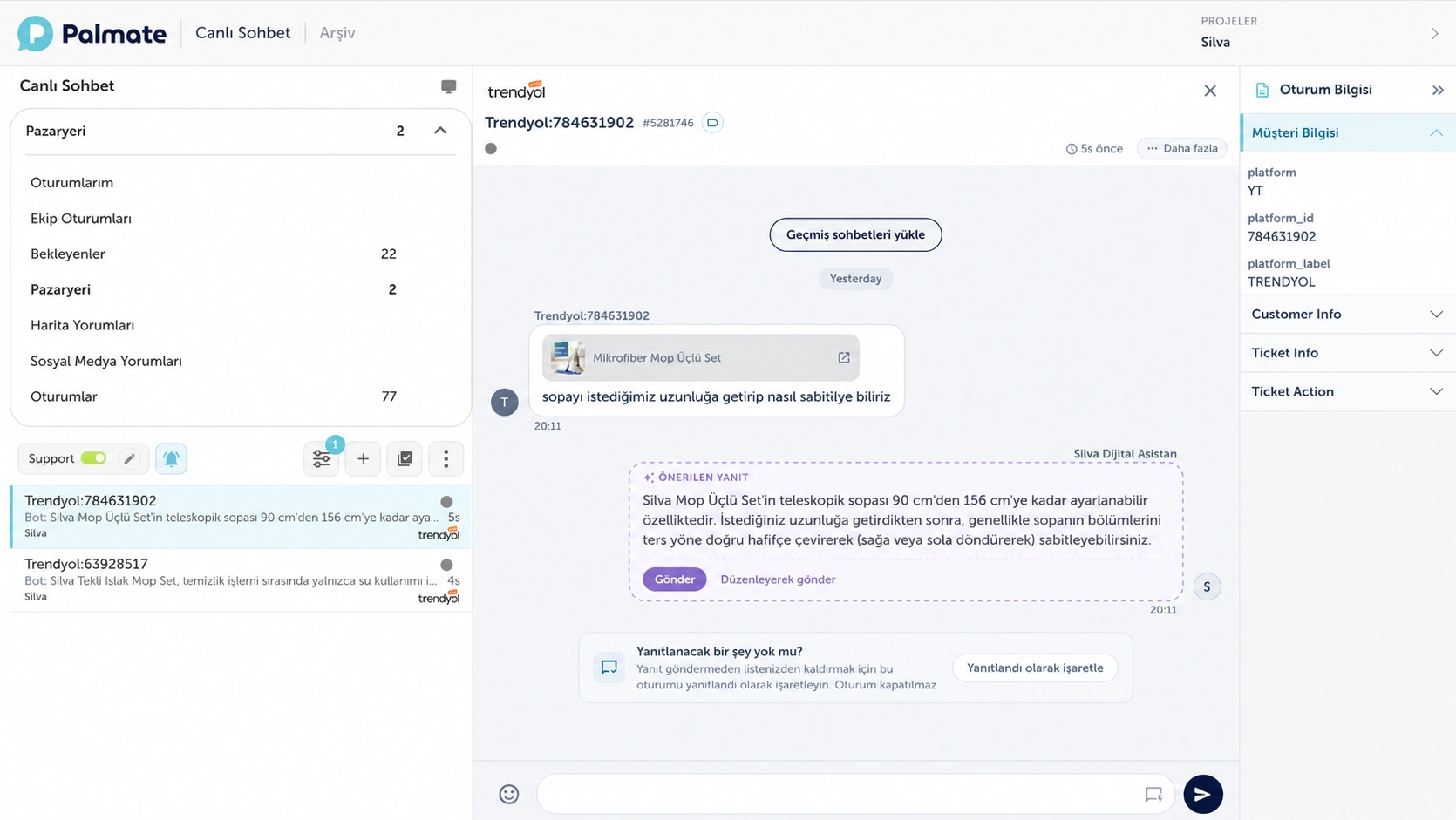
Task: Select the Pazaryeri list item
Action: [214, 289]
